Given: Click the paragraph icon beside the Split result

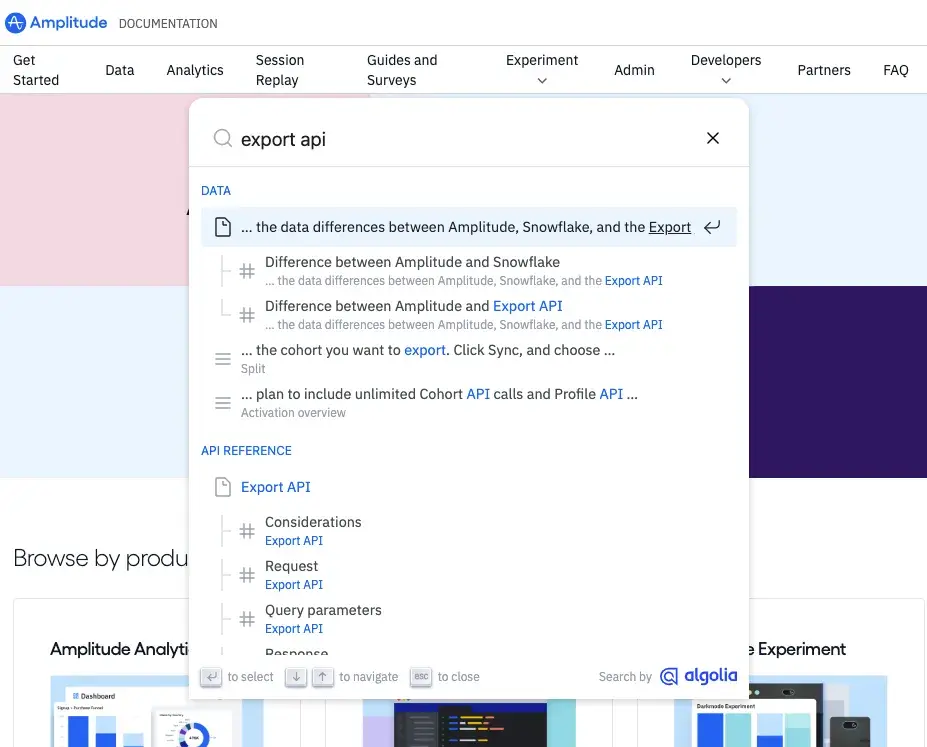Looking at the screenshot, I should click(220, 358).
